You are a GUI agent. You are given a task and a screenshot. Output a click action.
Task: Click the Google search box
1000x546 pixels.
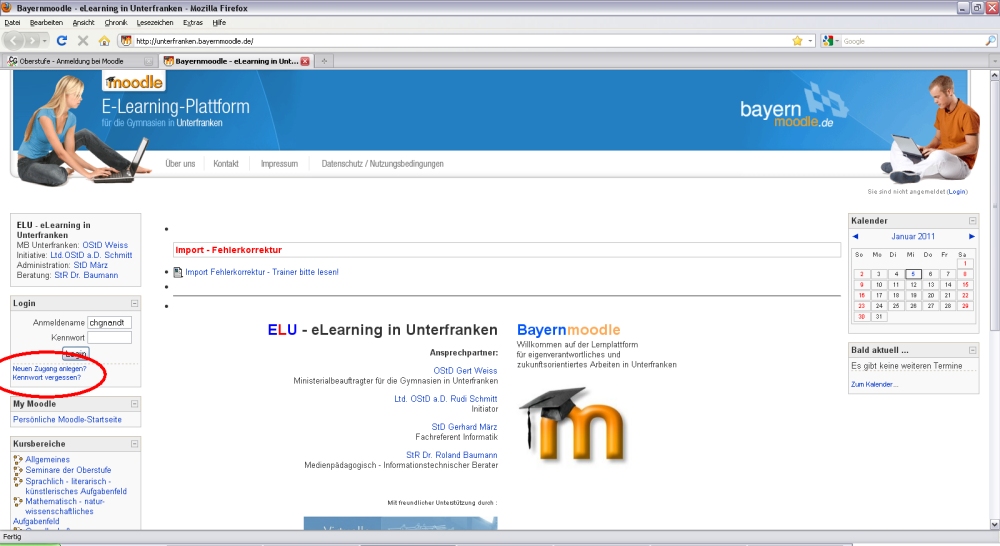[x=912, y=41]
